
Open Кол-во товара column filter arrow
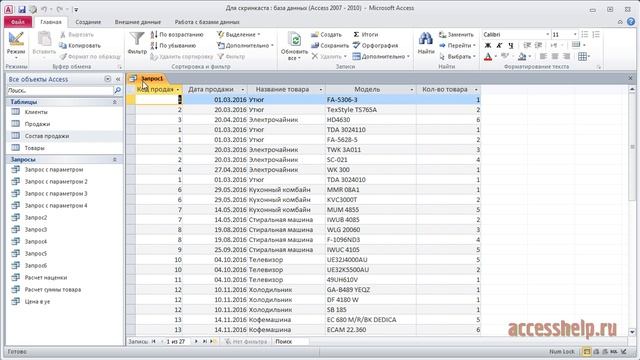tap(476, 89)
